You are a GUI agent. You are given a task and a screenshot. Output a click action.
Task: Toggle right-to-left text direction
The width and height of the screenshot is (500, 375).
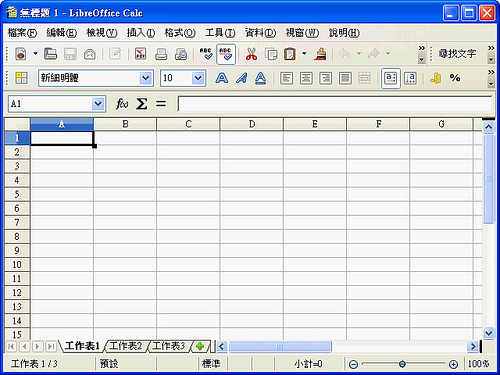click(x=410, y=78)
